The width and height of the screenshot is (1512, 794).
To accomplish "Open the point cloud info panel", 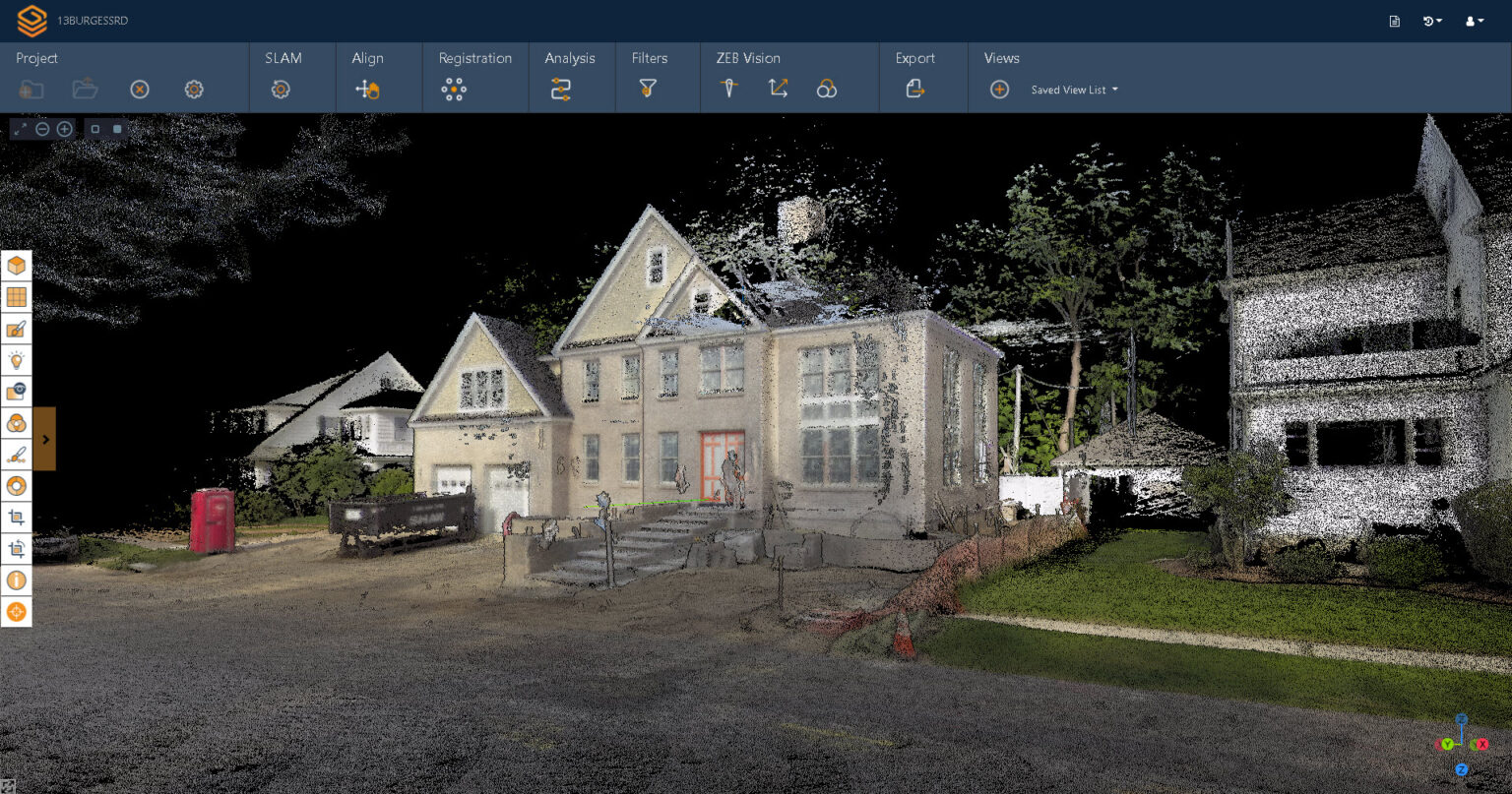I will pos(16,580).
